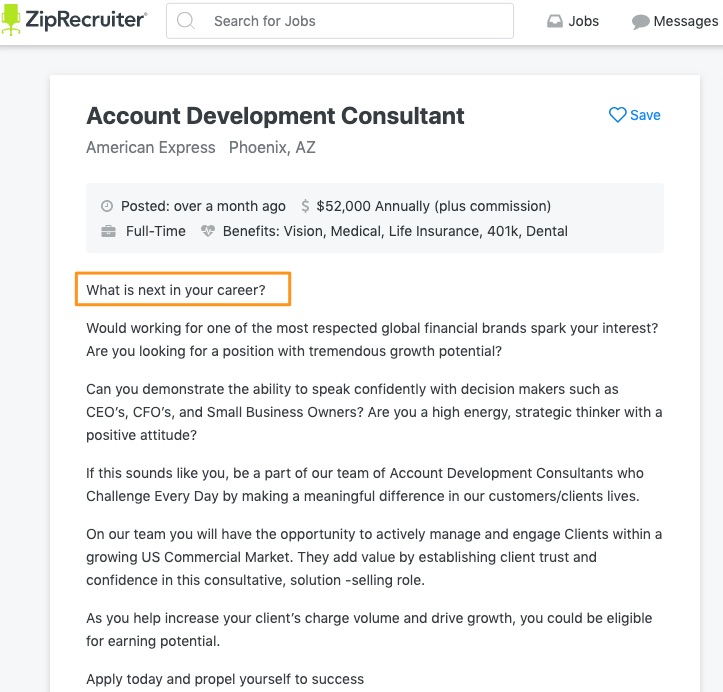Viewport: 723px width, 692px height.
Task: Focus the Search for Jobs field
Action: coord(340,21)
